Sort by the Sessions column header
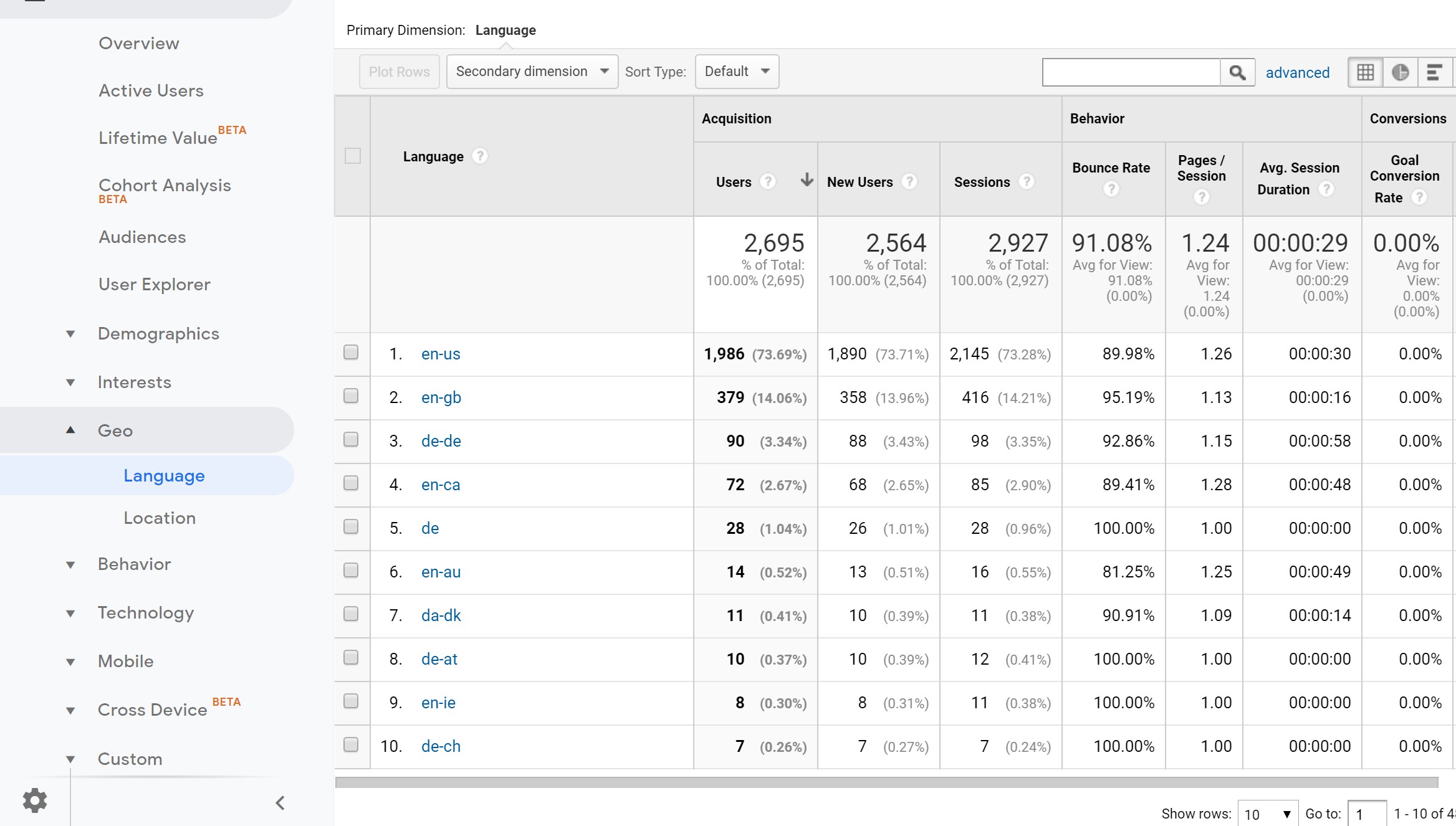 [x=982, y=182]
